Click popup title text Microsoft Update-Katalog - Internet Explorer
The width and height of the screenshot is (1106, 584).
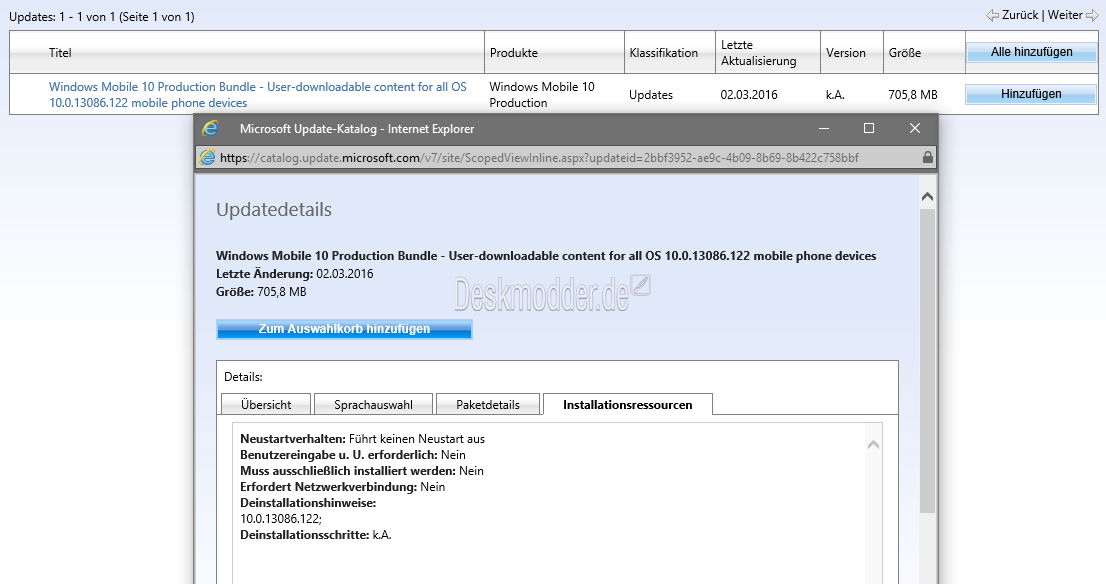tap(357, 129)
